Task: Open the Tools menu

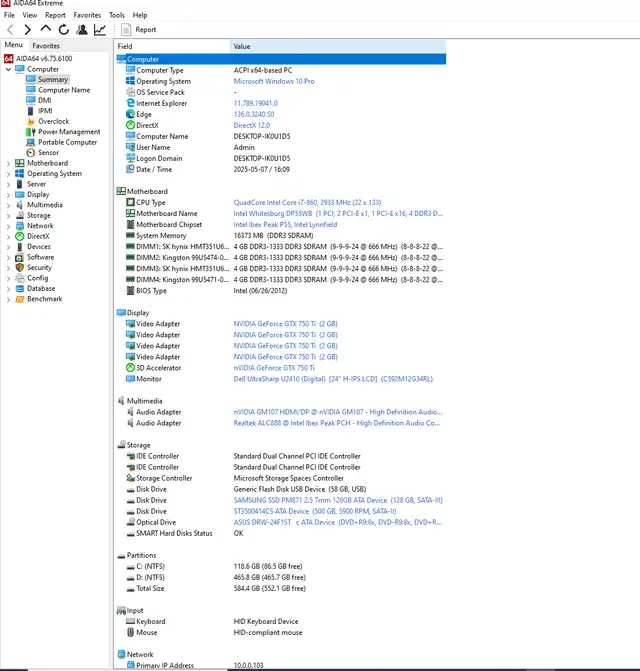Action: [117, 15]
